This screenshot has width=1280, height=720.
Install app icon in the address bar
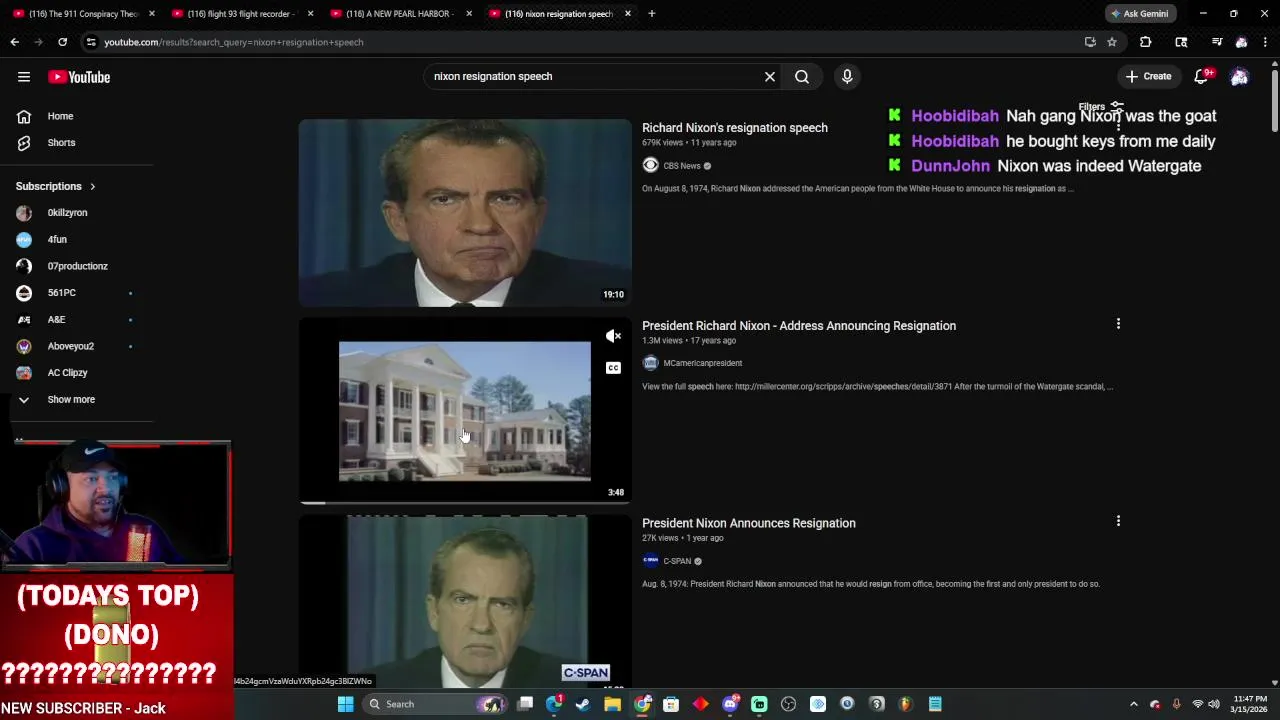pos(1090,42)
